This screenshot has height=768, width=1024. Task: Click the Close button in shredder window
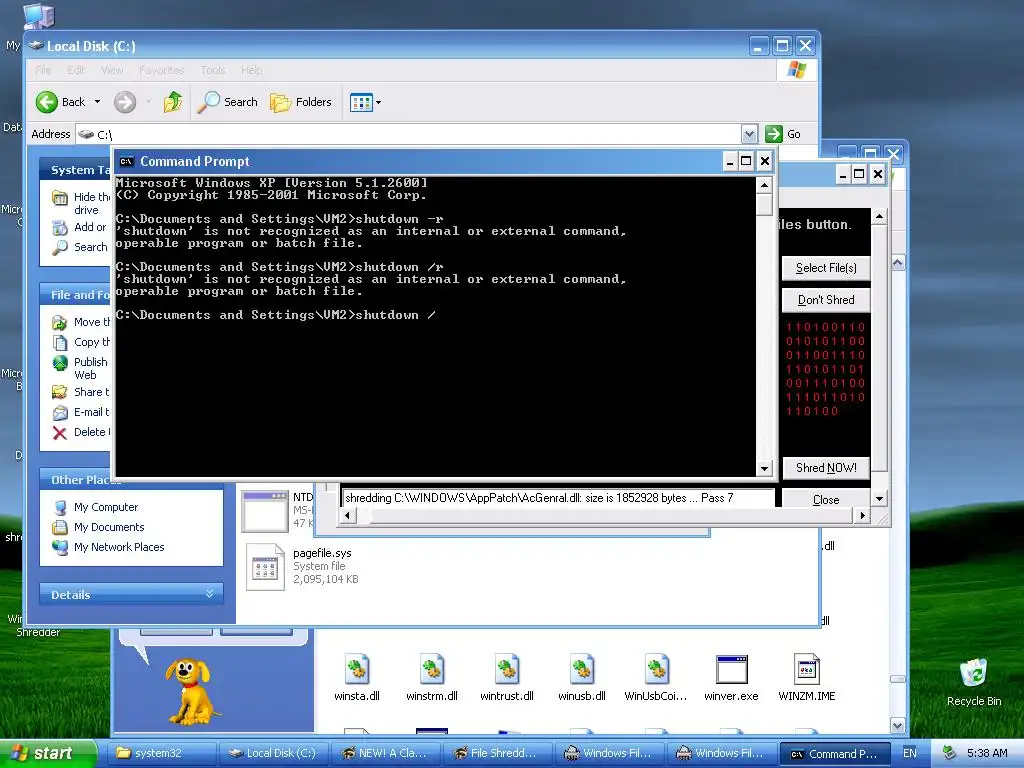point(826,500)
